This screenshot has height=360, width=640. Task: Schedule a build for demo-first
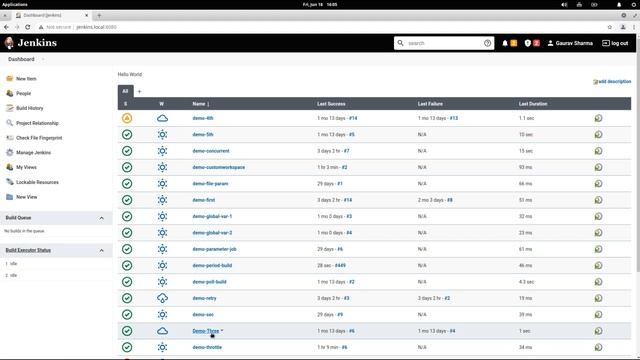(598, 200)
